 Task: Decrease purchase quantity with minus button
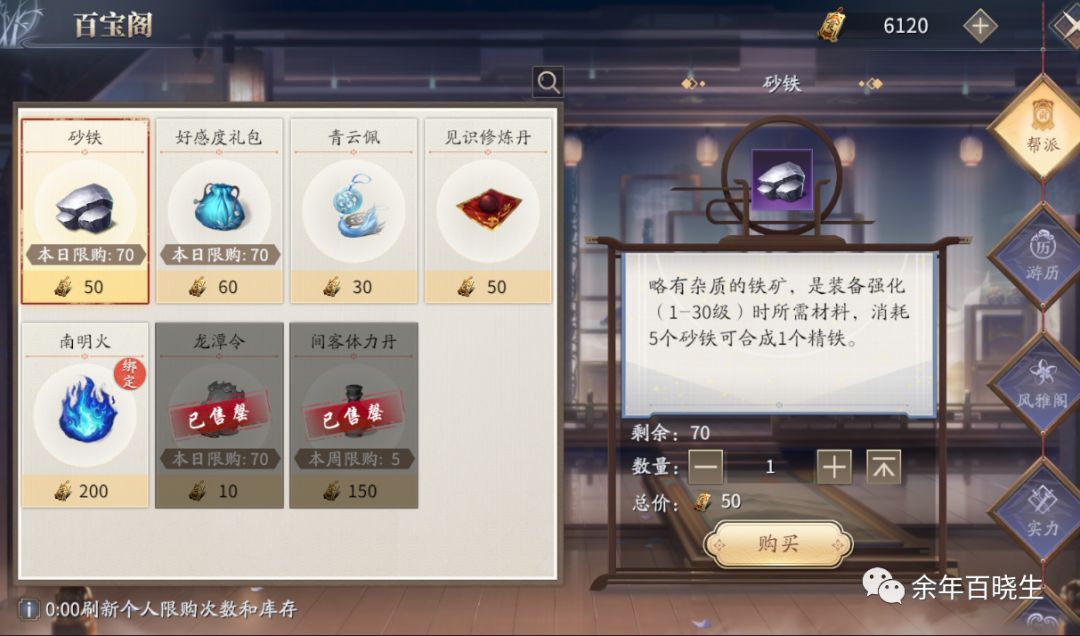(x=705, y=466)
